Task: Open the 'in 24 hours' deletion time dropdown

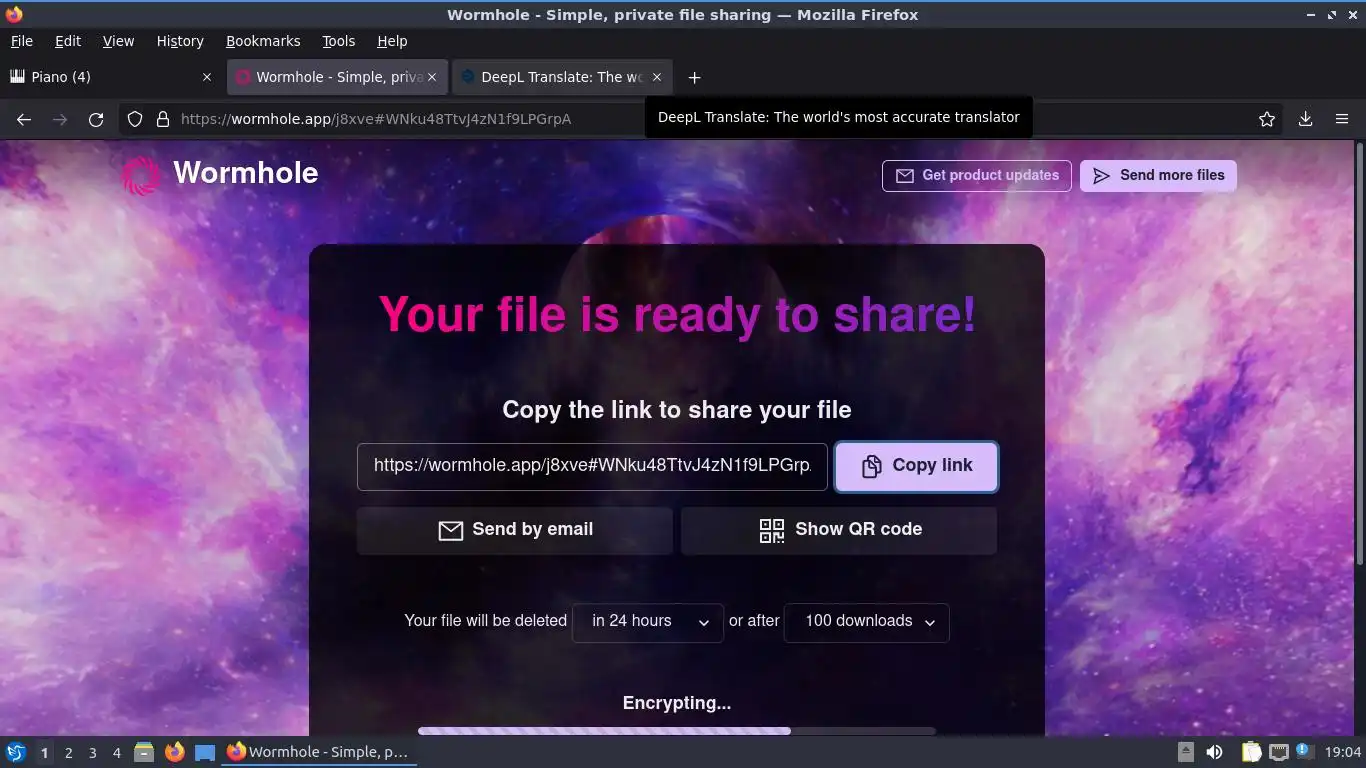Action: point(648,622)
